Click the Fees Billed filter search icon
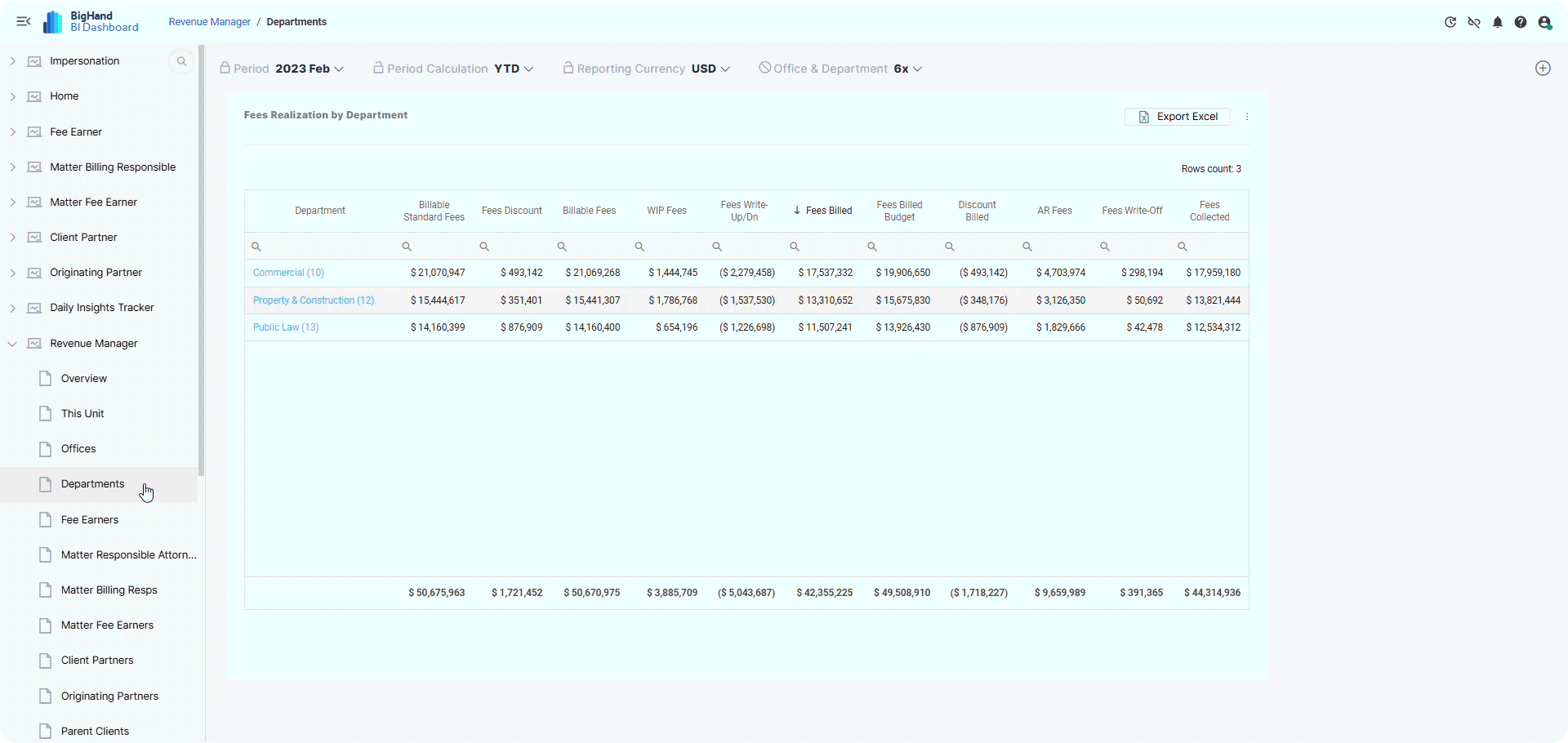This screenshot has height=743, width=1568. coord(795,247)
